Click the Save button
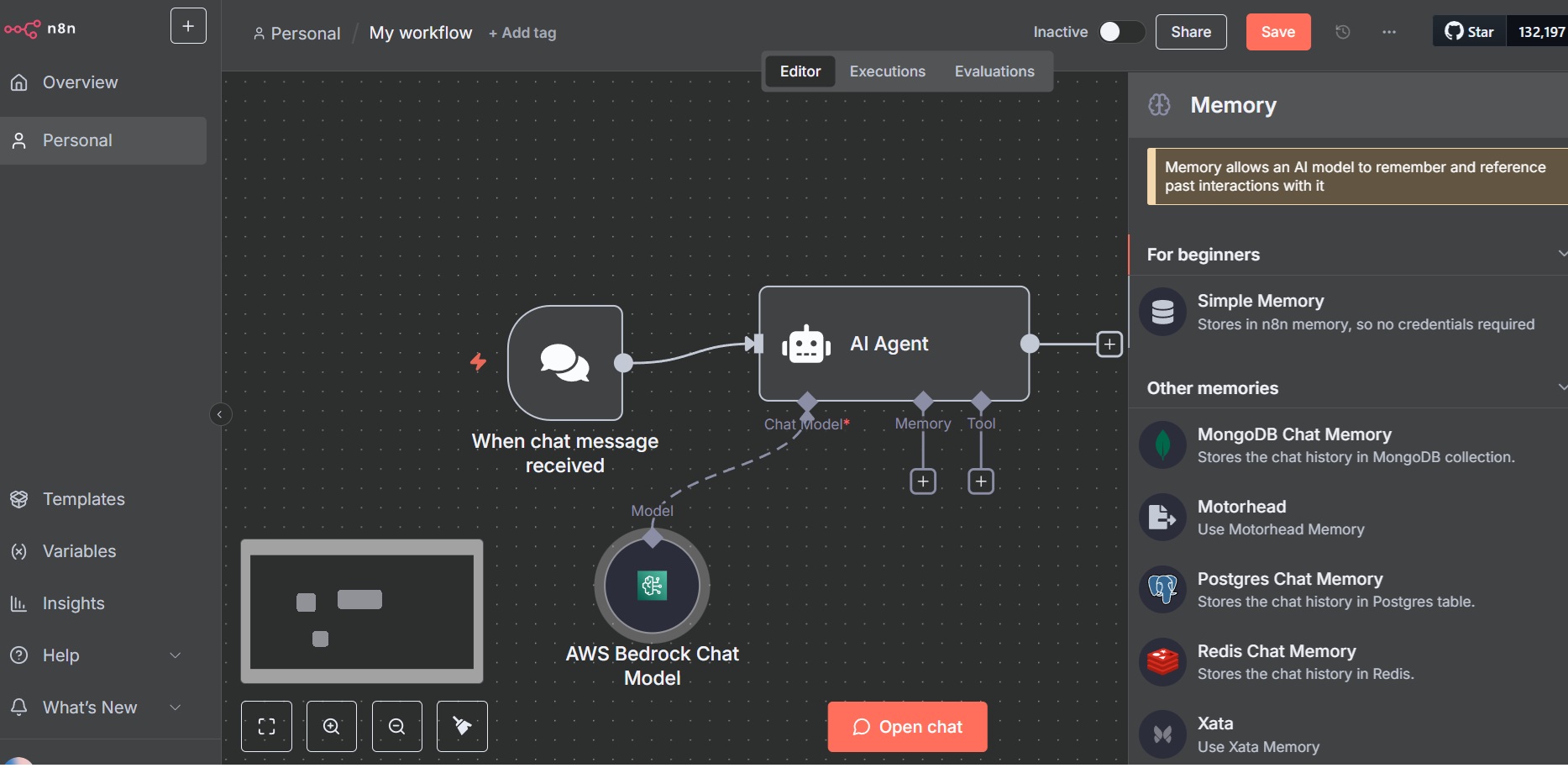This screenshot has height=768, width=1568. tap(1278, 32)
